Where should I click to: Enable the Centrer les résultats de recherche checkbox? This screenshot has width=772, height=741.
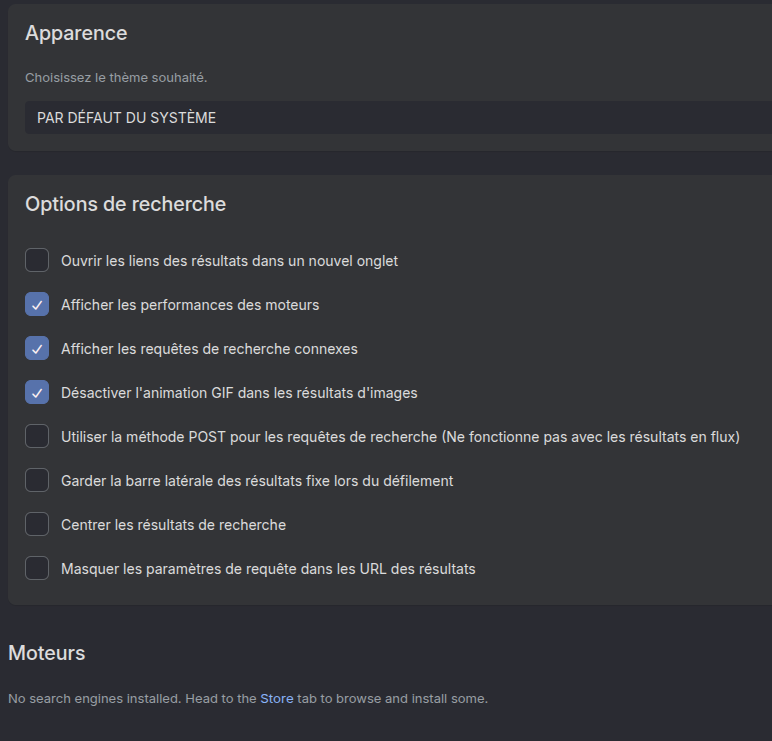pos(37,524)
